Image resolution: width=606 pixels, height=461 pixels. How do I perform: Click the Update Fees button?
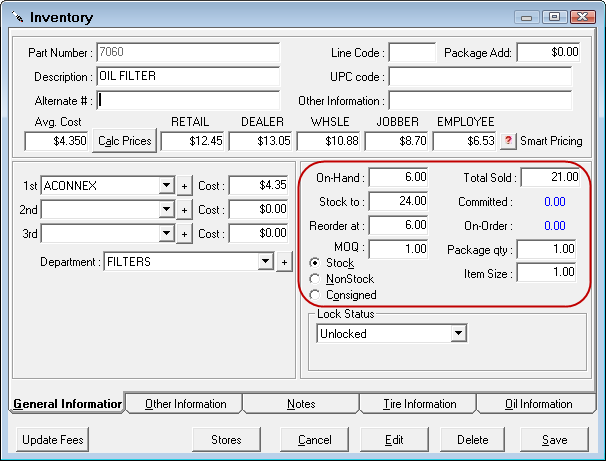click(53, 439)
